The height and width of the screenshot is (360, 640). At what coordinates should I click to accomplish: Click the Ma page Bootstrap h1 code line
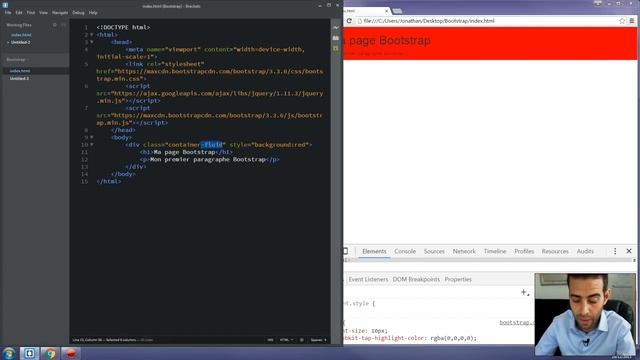[186, 152]
